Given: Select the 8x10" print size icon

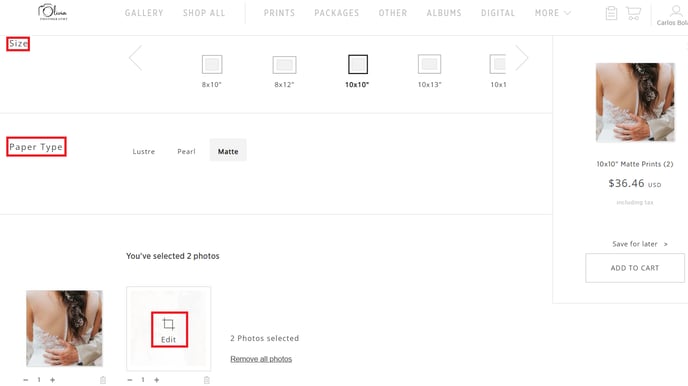Looking at the screenshot, I should 212,64.
